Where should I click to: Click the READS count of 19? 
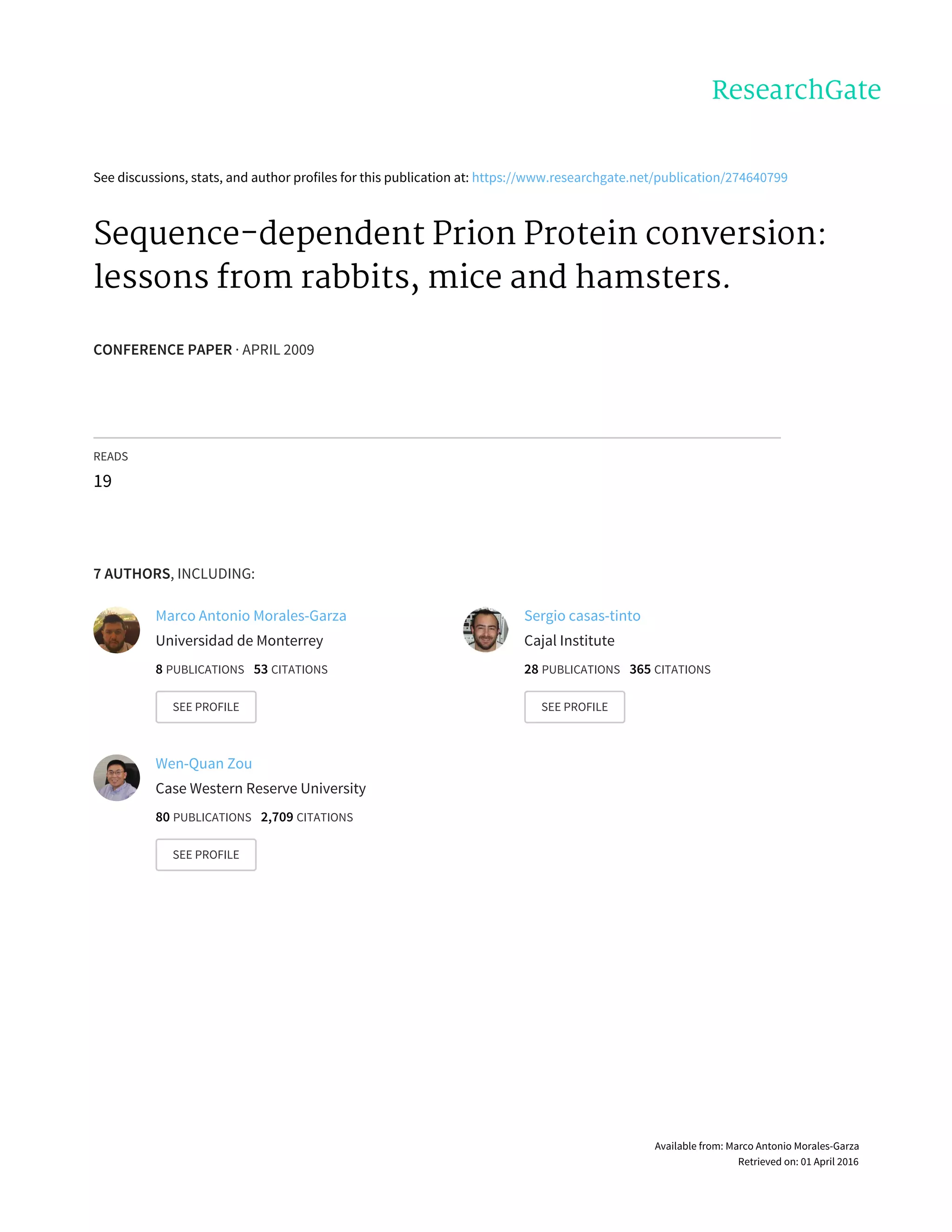coord(103,481)
